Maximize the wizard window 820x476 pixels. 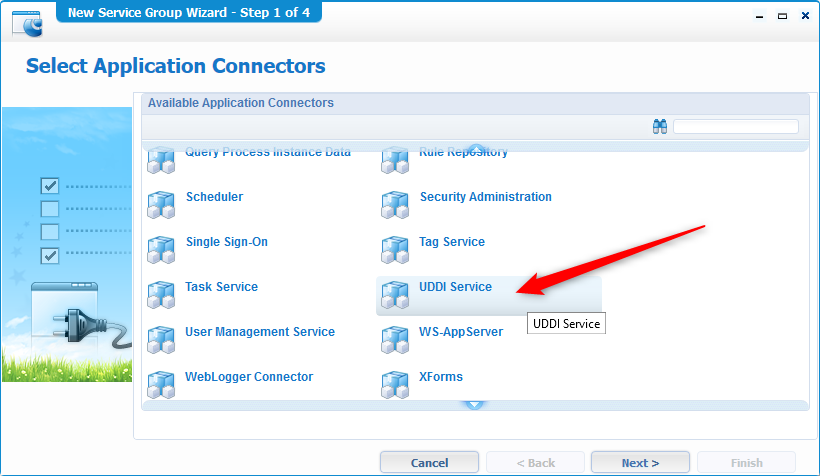tap(782, 16)
